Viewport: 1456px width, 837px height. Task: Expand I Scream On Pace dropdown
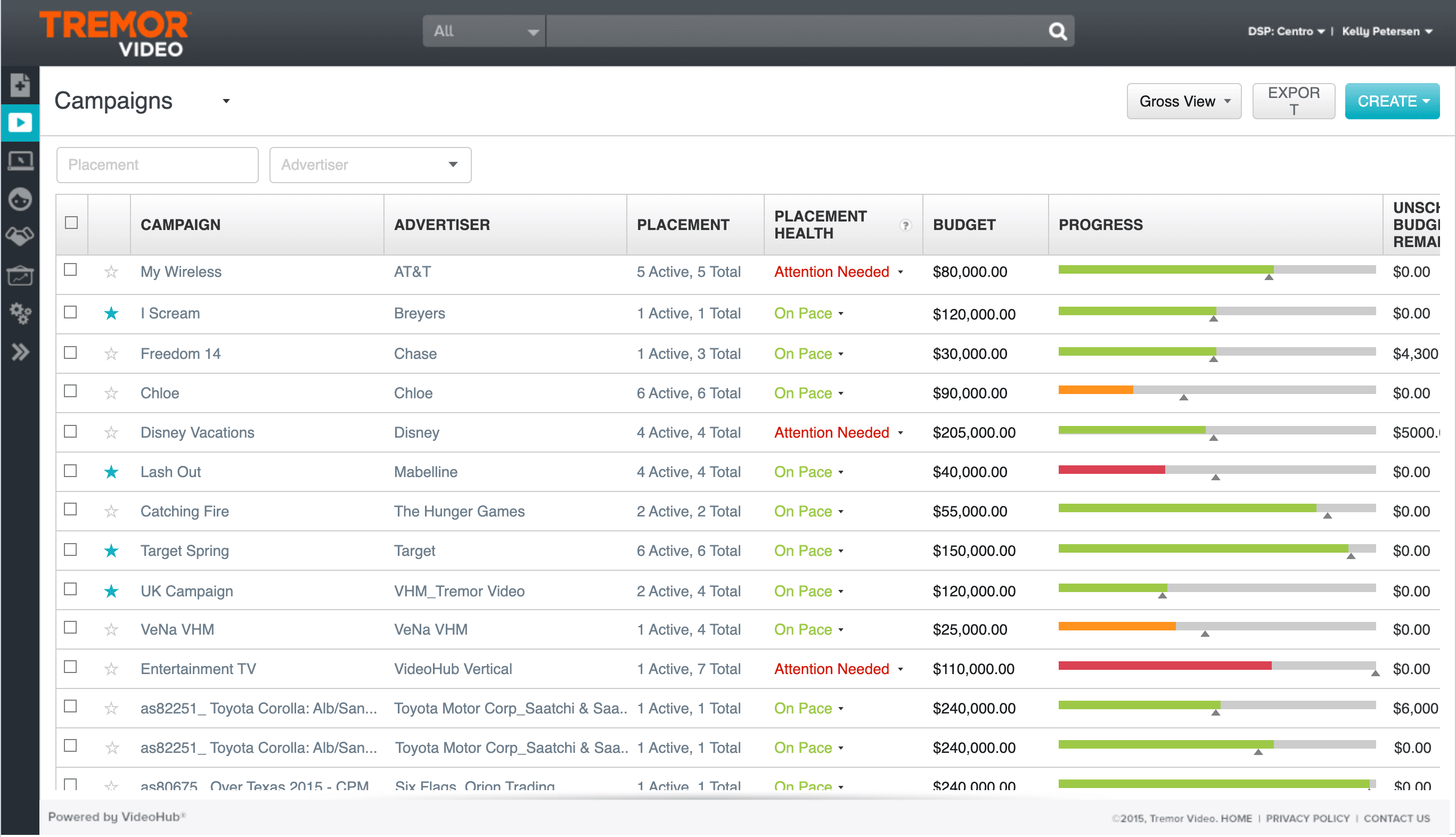841,314
